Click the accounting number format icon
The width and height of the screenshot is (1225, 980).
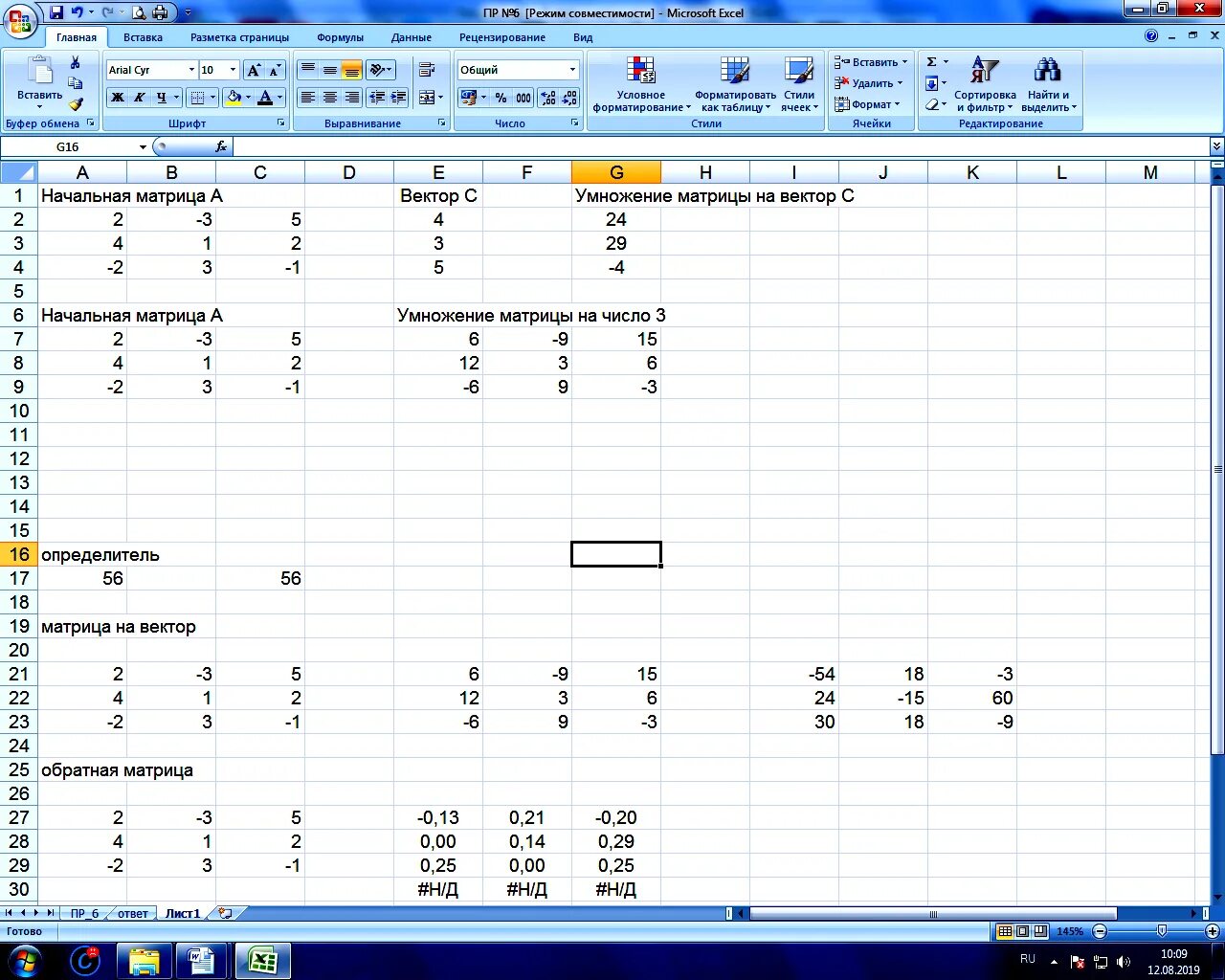point(468,98)
